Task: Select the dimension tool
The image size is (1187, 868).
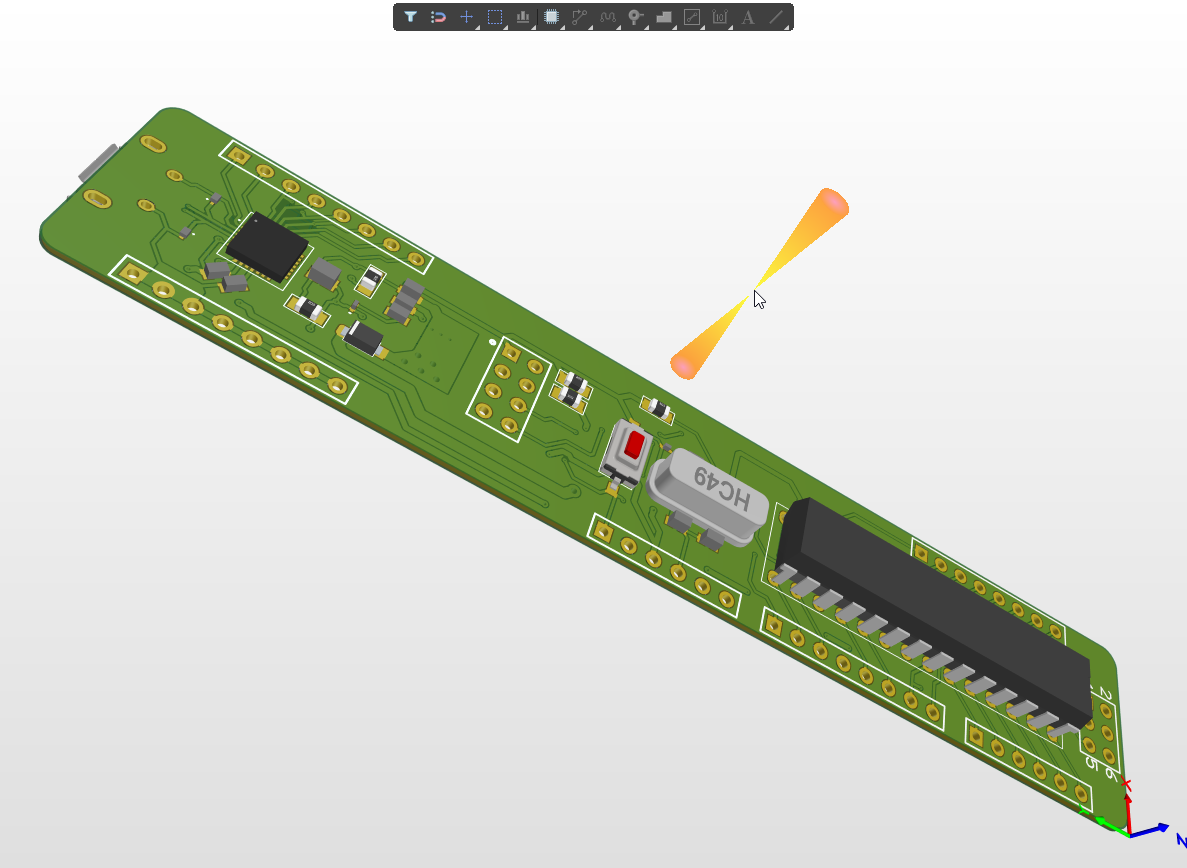Action: pyautogui.click(x=720, y=17)
